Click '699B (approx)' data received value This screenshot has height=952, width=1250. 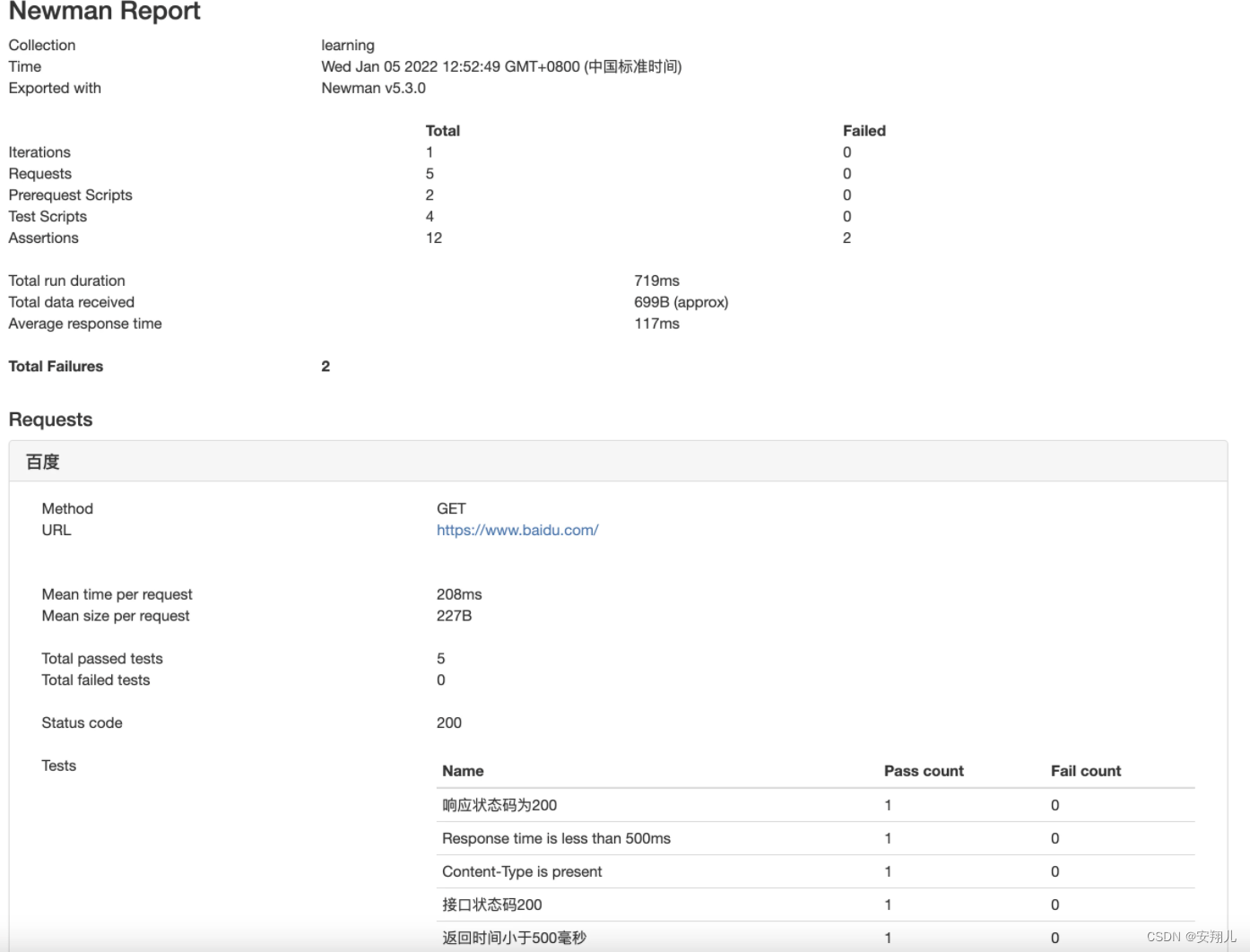click(x=681, y=302)
